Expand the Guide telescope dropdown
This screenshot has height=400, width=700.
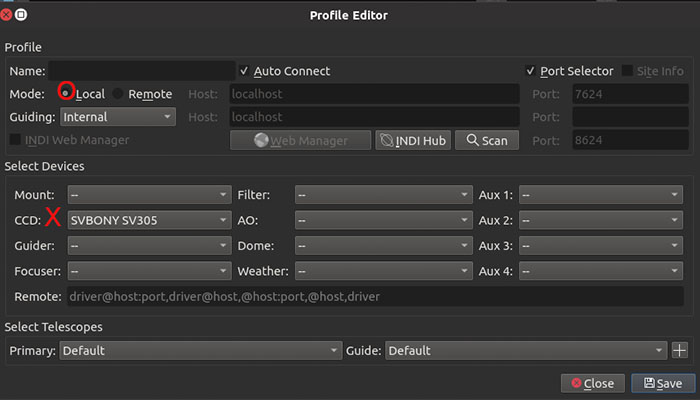525,351
